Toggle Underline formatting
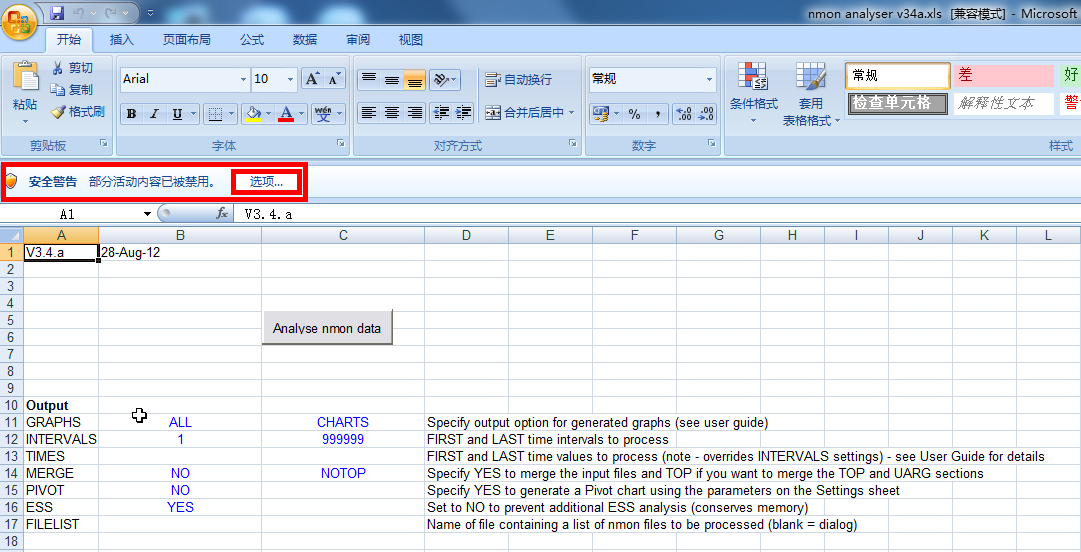 177,114
